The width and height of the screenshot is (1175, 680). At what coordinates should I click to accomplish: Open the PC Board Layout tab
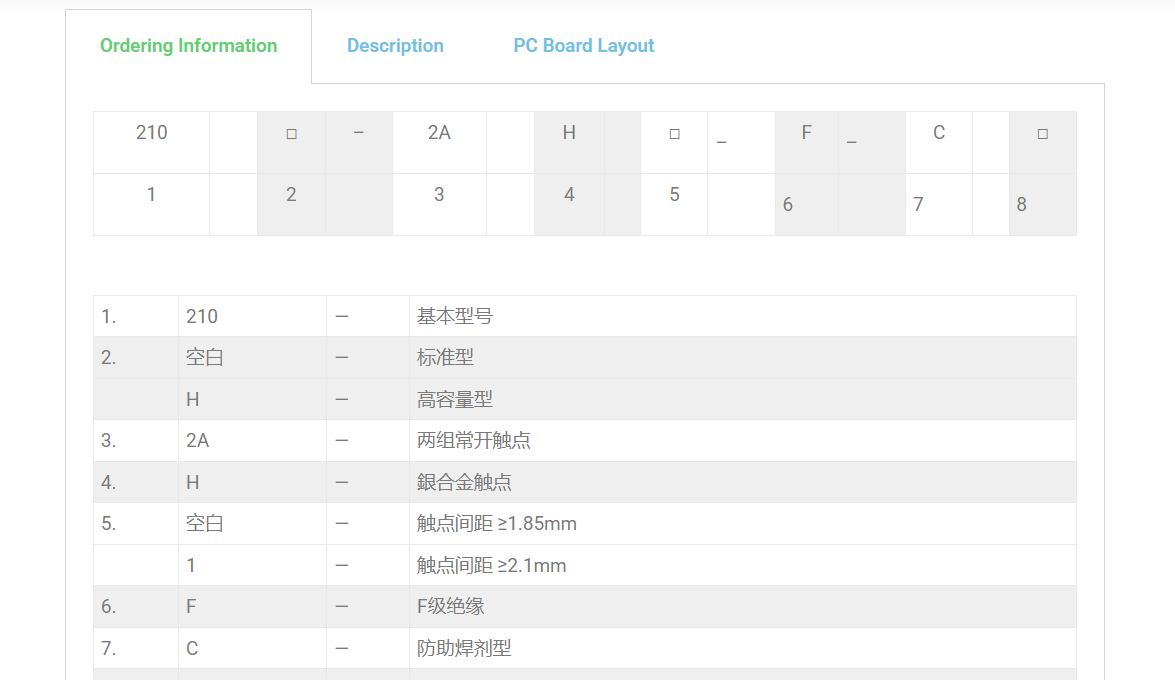[x=583, y=46]
